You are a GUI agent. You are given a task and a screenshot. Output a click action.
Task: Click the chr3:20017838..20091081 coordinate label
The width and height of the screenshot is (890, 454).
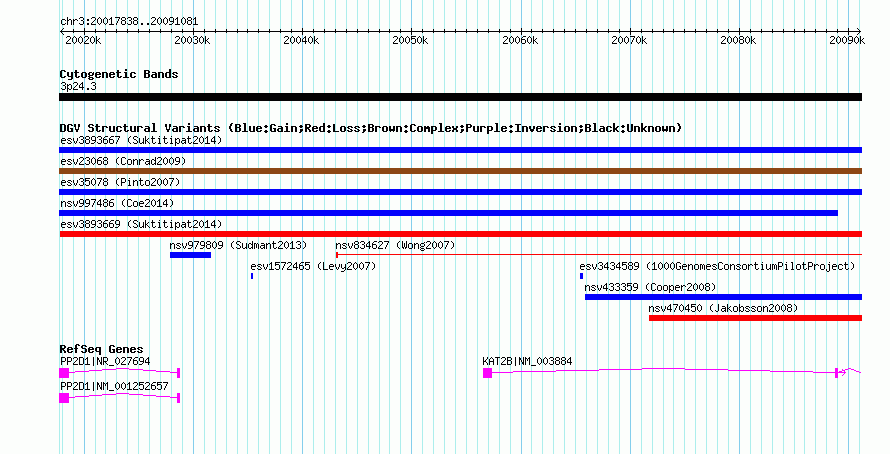click(129, 22)
